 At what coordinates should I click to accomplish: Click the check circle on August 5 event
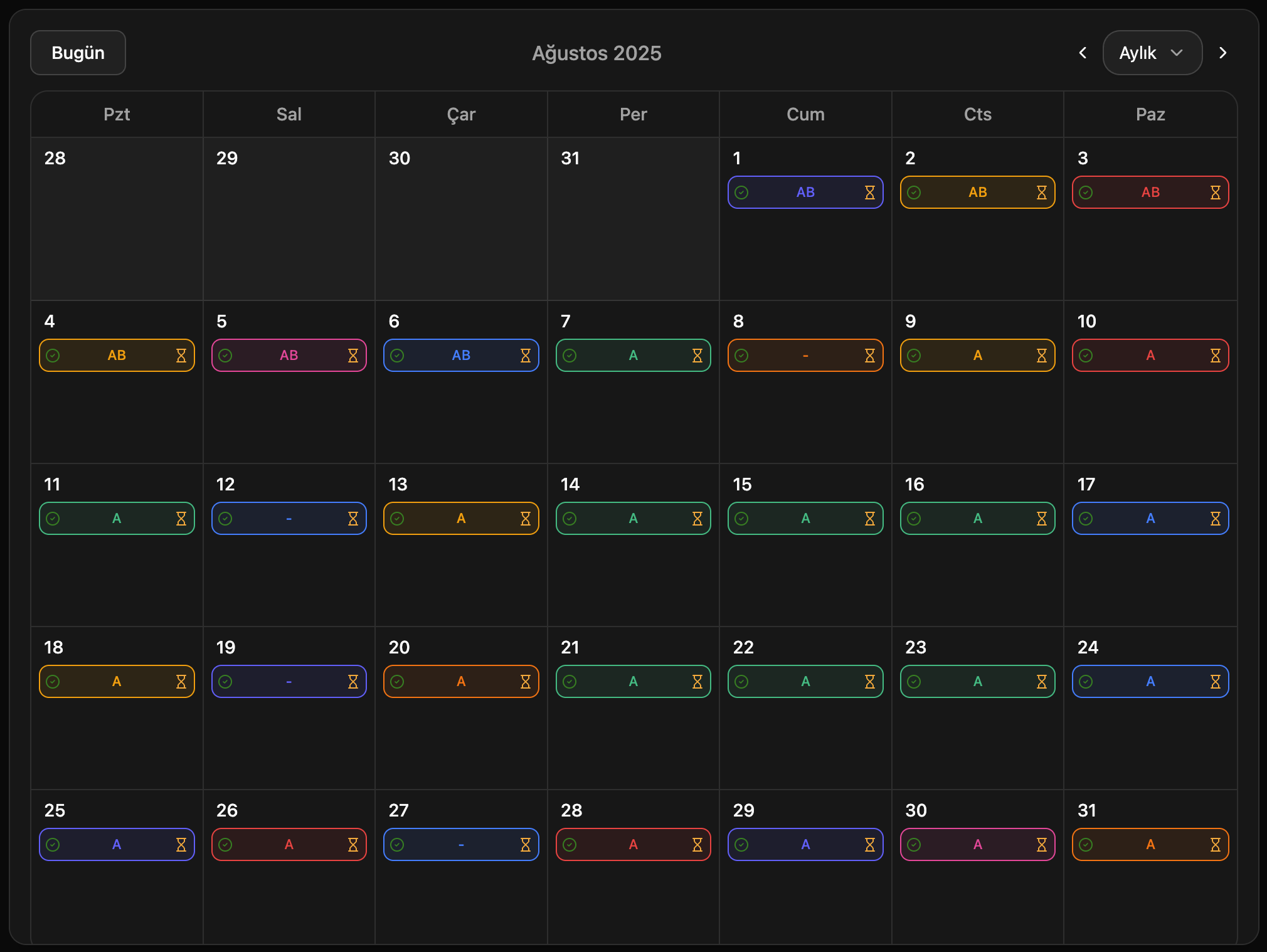tap(225, 356)
